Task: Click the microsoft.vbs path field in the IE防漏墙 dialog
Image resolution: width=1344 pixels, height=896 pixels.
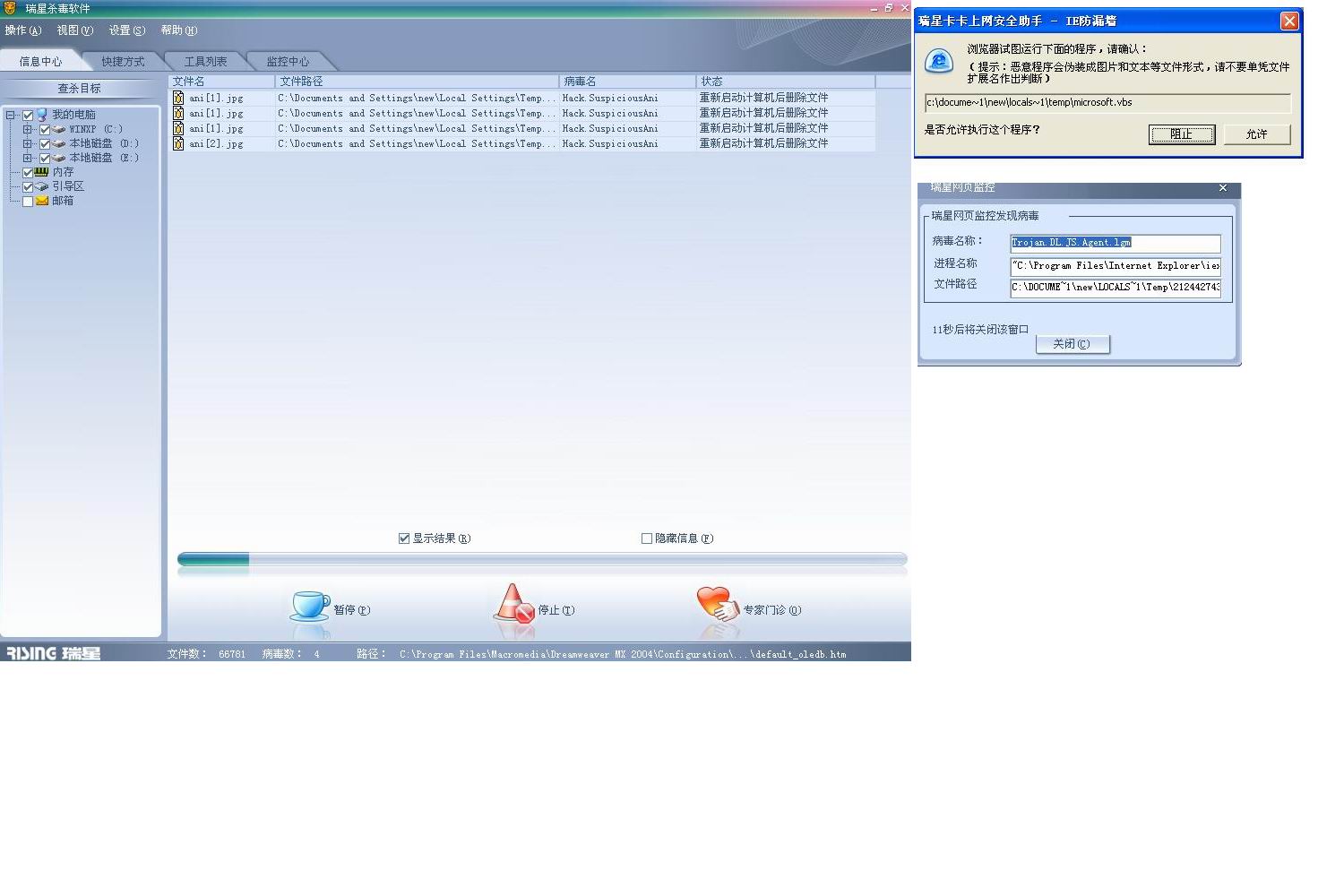Action: (1107, 103)
